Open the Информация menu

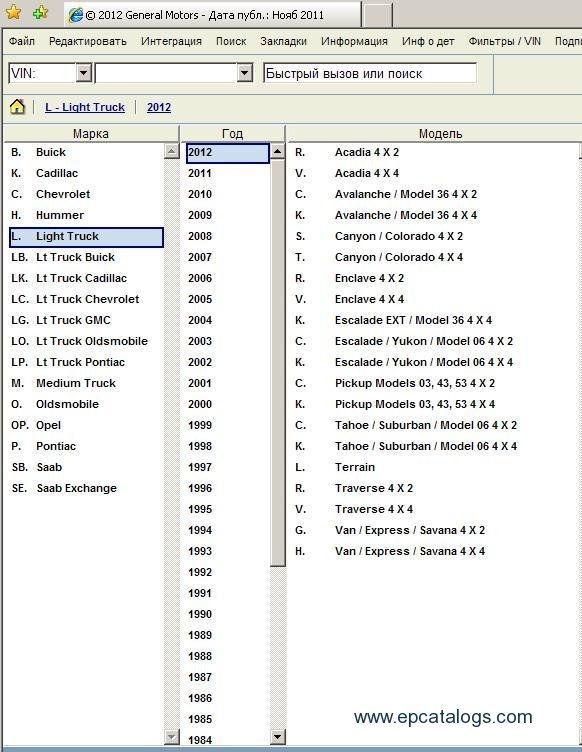pyautogui.click(x=354, y=41)
